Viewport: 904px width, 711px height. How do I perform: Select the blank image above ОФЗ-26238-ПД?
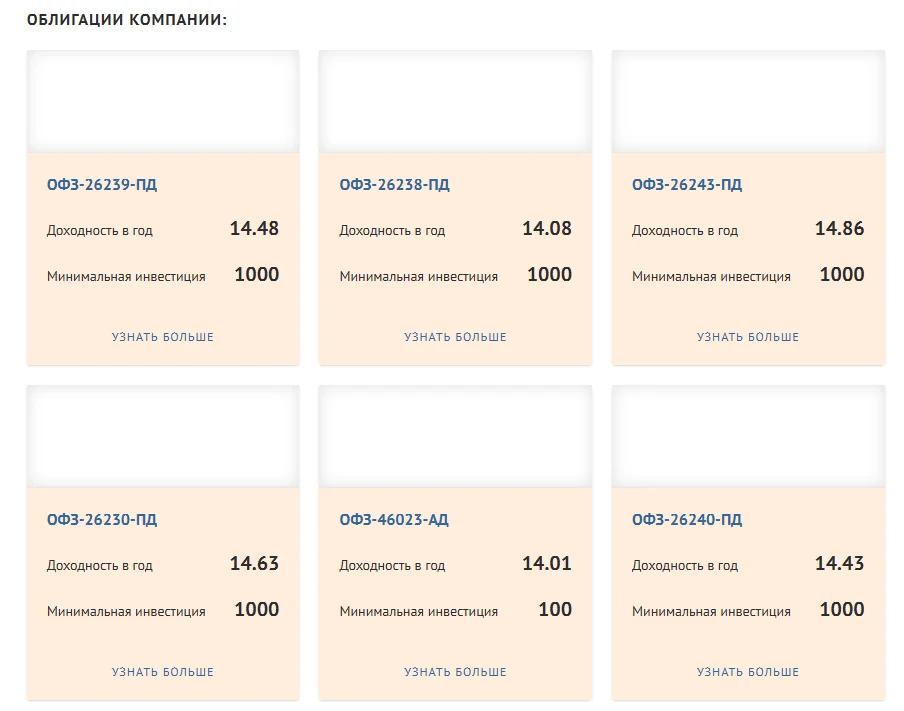455,102
